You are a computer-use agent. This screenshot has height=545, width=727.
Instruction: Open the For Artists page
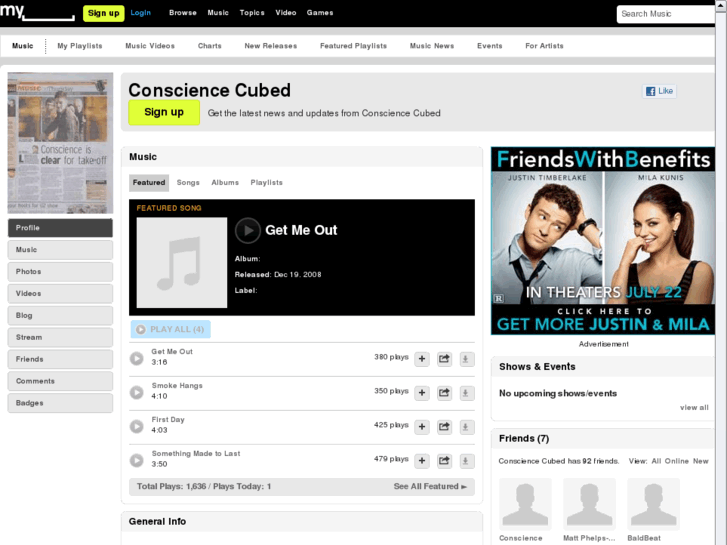click(544, 46)
